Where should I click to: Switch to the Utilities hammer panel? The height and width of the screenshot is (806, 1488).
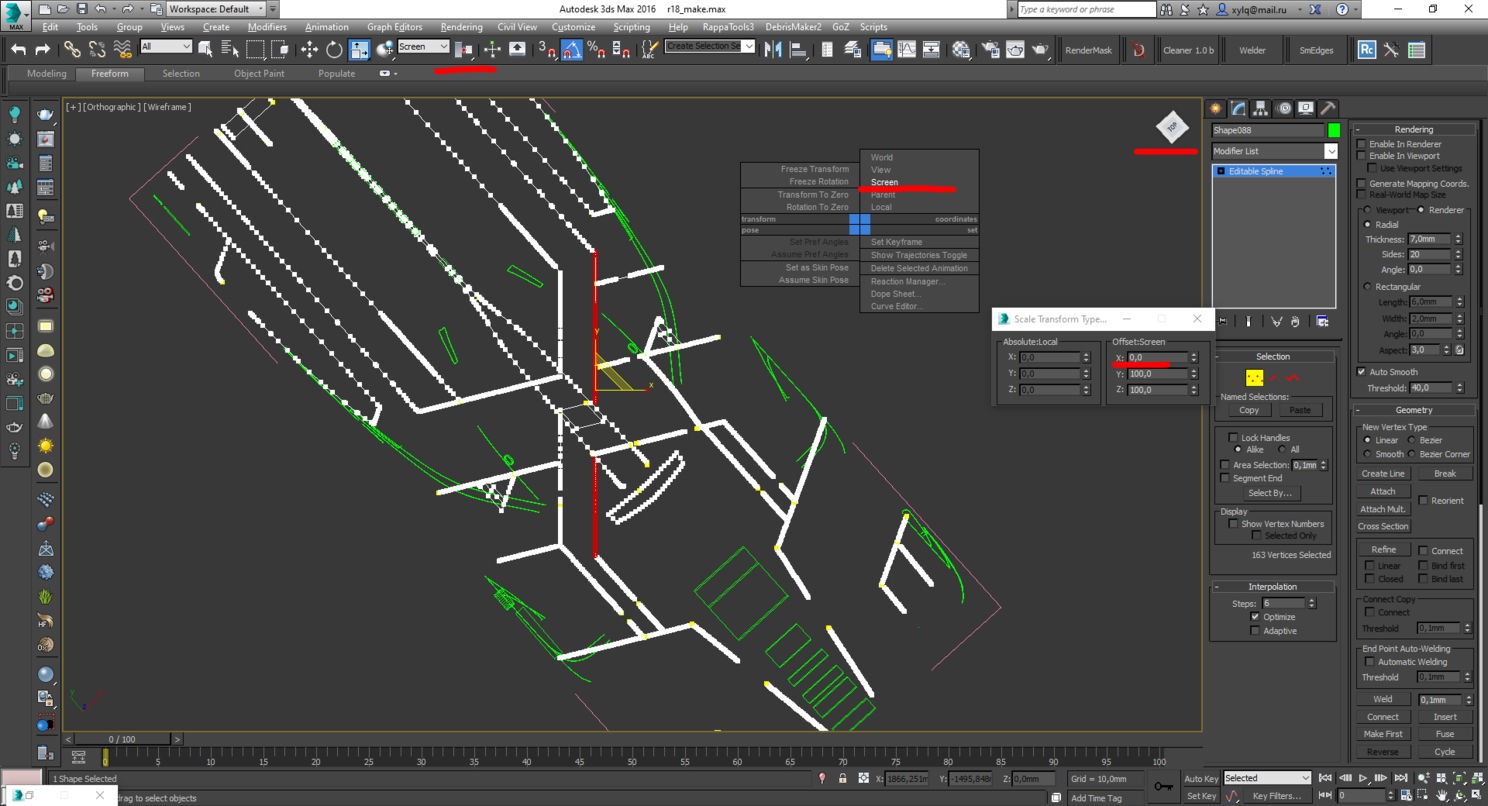pyautogui.click(x=1328, y=108)
